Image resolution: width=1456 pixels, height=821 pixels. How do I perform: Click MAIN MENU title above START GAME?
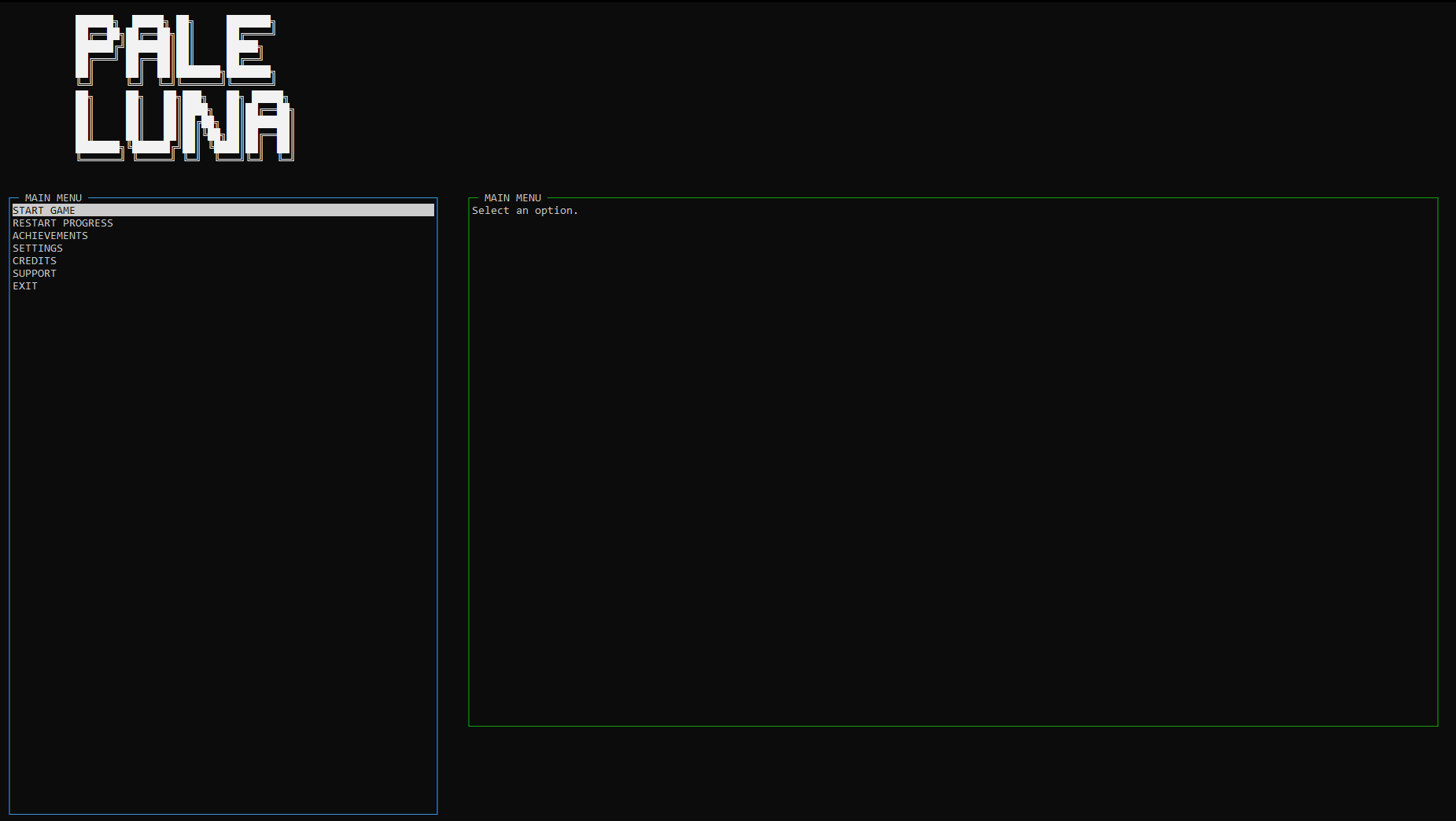[53, 198]
